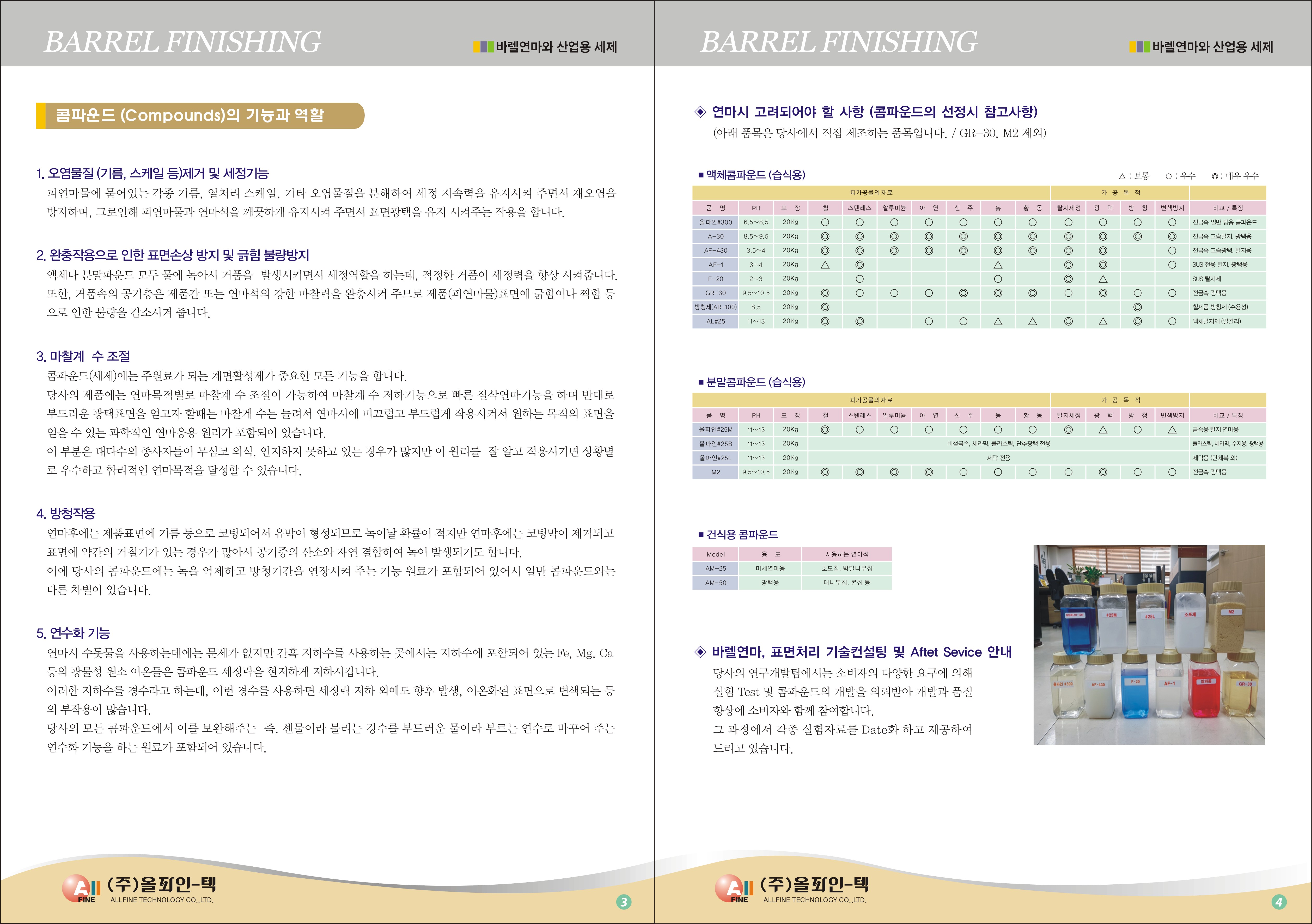The width and height of the screenshot is (1312, 924).
Task: Click the diamond icon beside 바렐연마, 표면처리 기술컨설팅
Action: pyautogui.click(x=700, y=651)
